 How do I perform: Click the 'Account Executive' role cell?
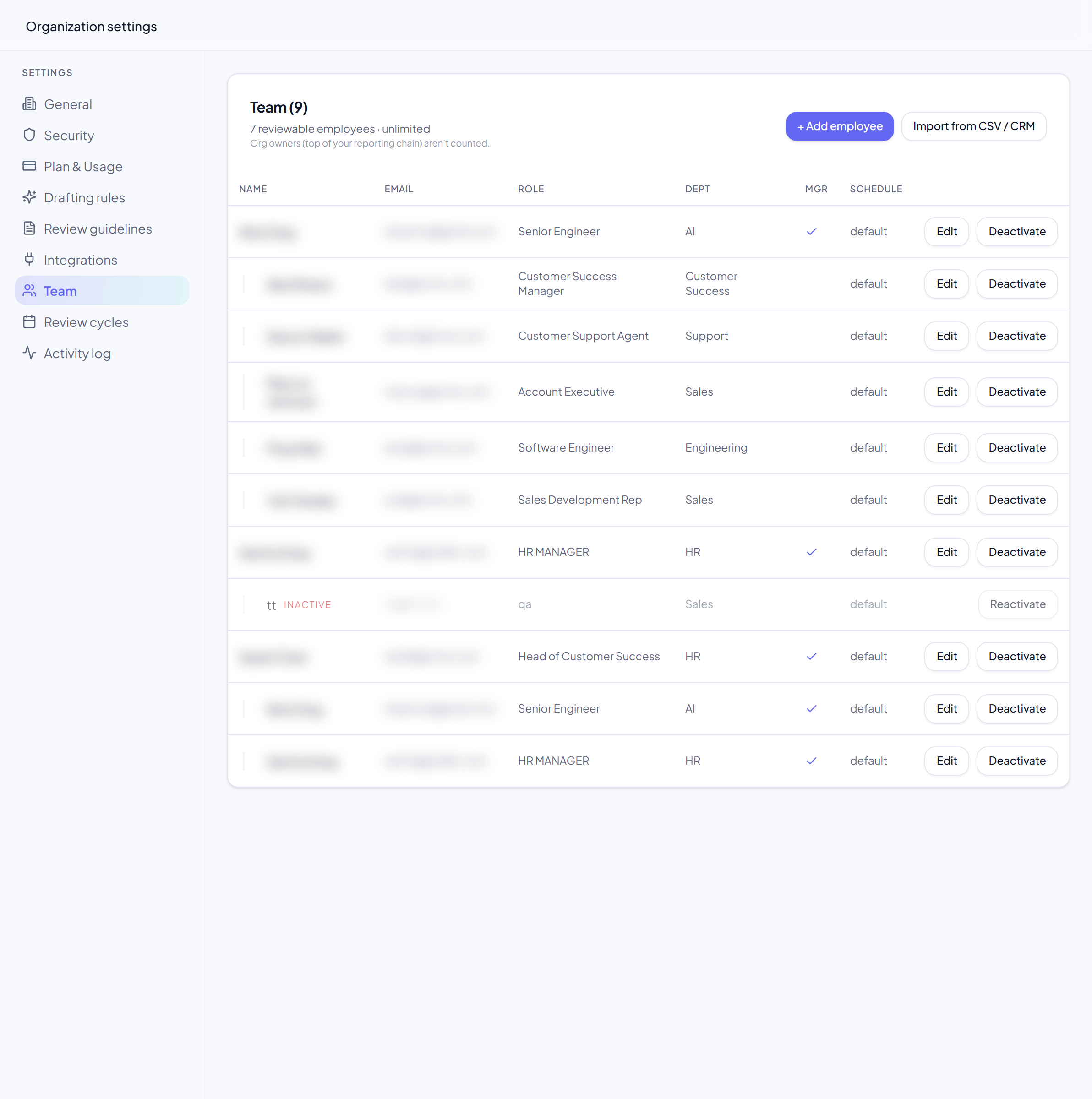click(566, 392)
